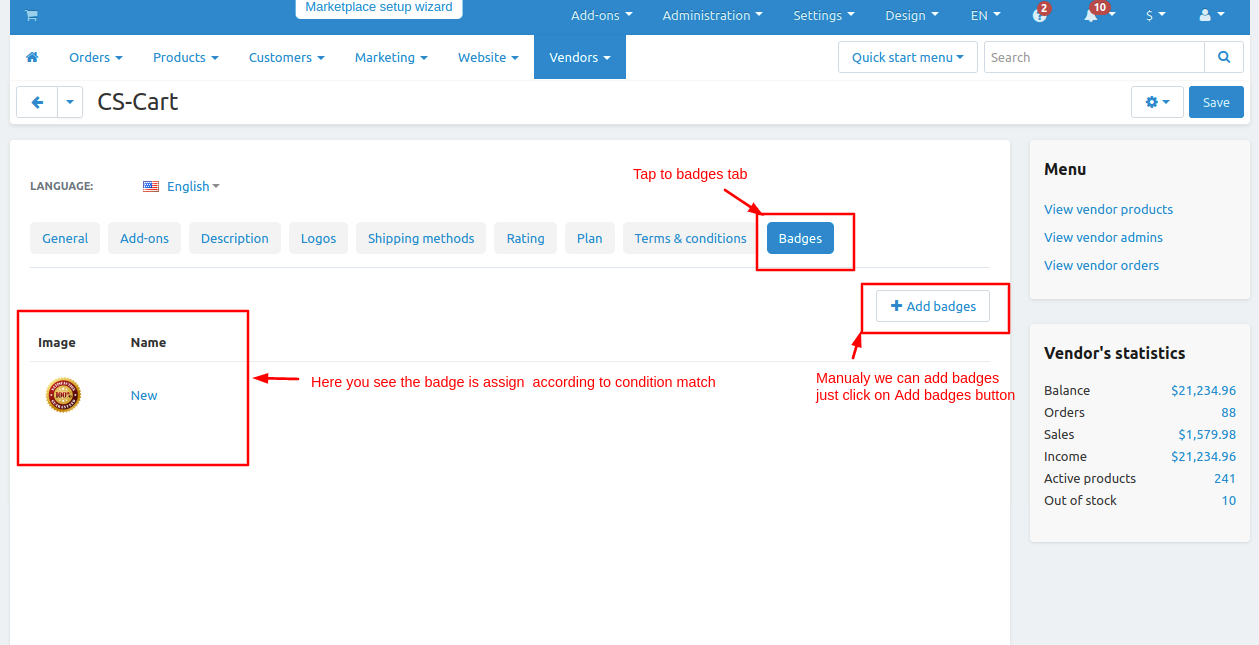Screen dimensions: 1259x645
Task: Open the gear settings button
Action: [1157, 102]
